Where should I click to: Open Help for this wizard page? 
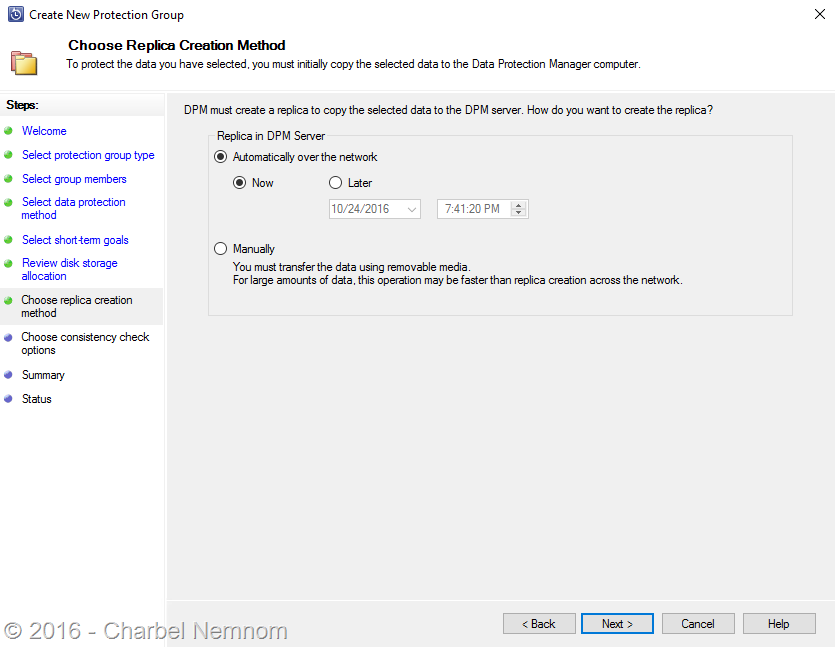click(779, 624)
